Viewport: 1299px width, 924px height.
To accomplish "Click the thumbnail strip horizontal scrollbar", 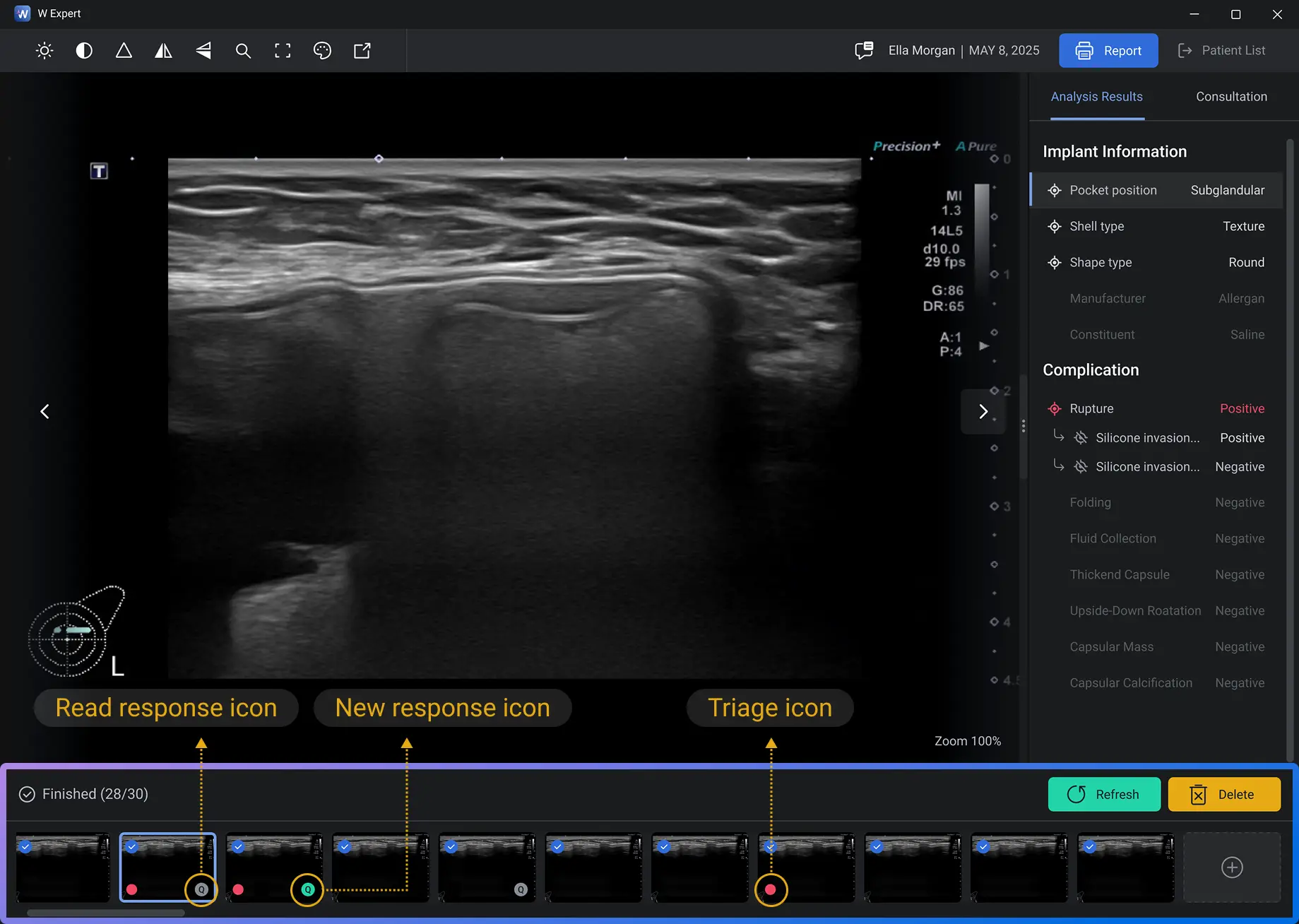I will pos(106,913).
